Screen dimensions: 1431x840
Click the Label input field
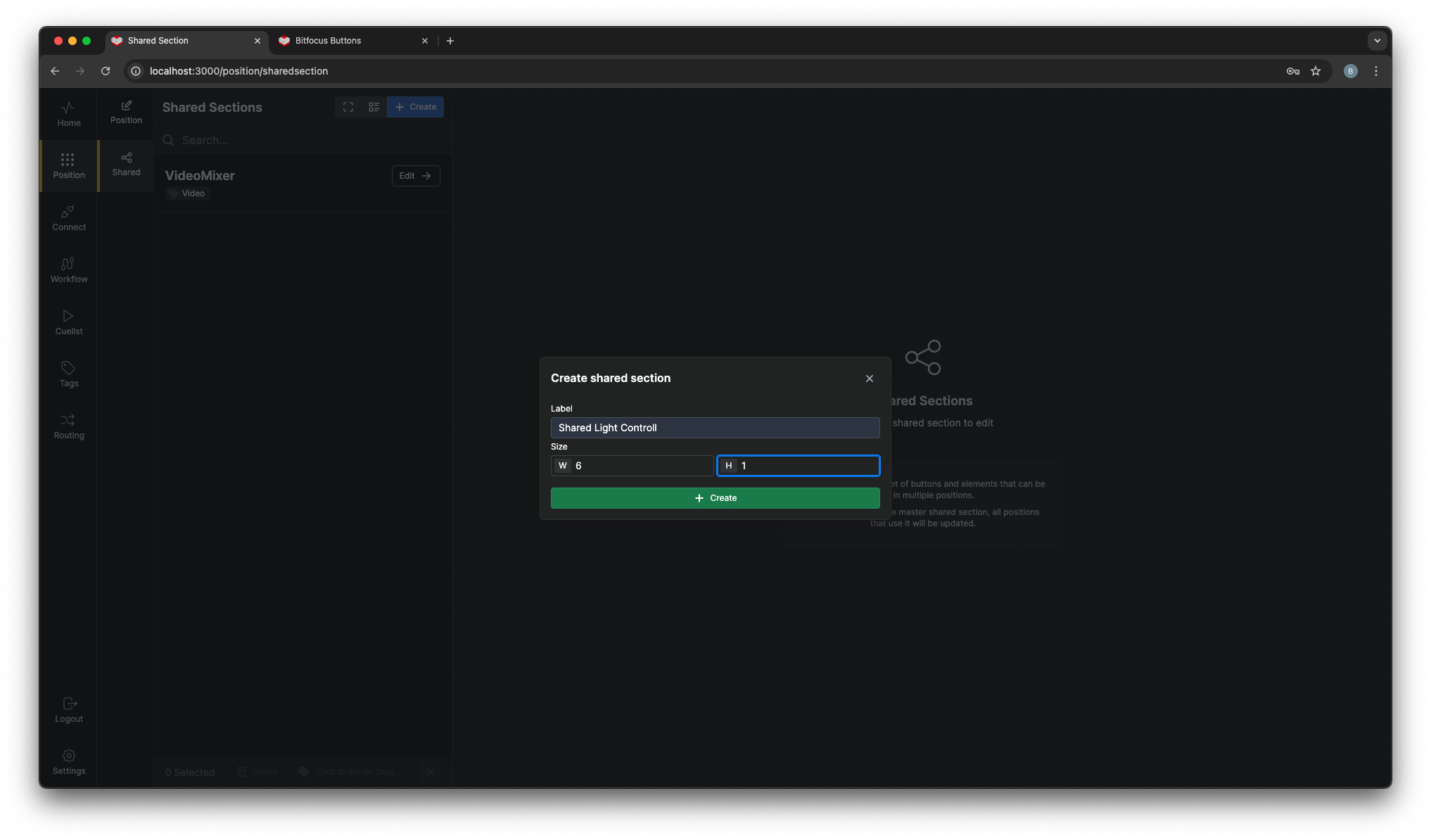715,428
